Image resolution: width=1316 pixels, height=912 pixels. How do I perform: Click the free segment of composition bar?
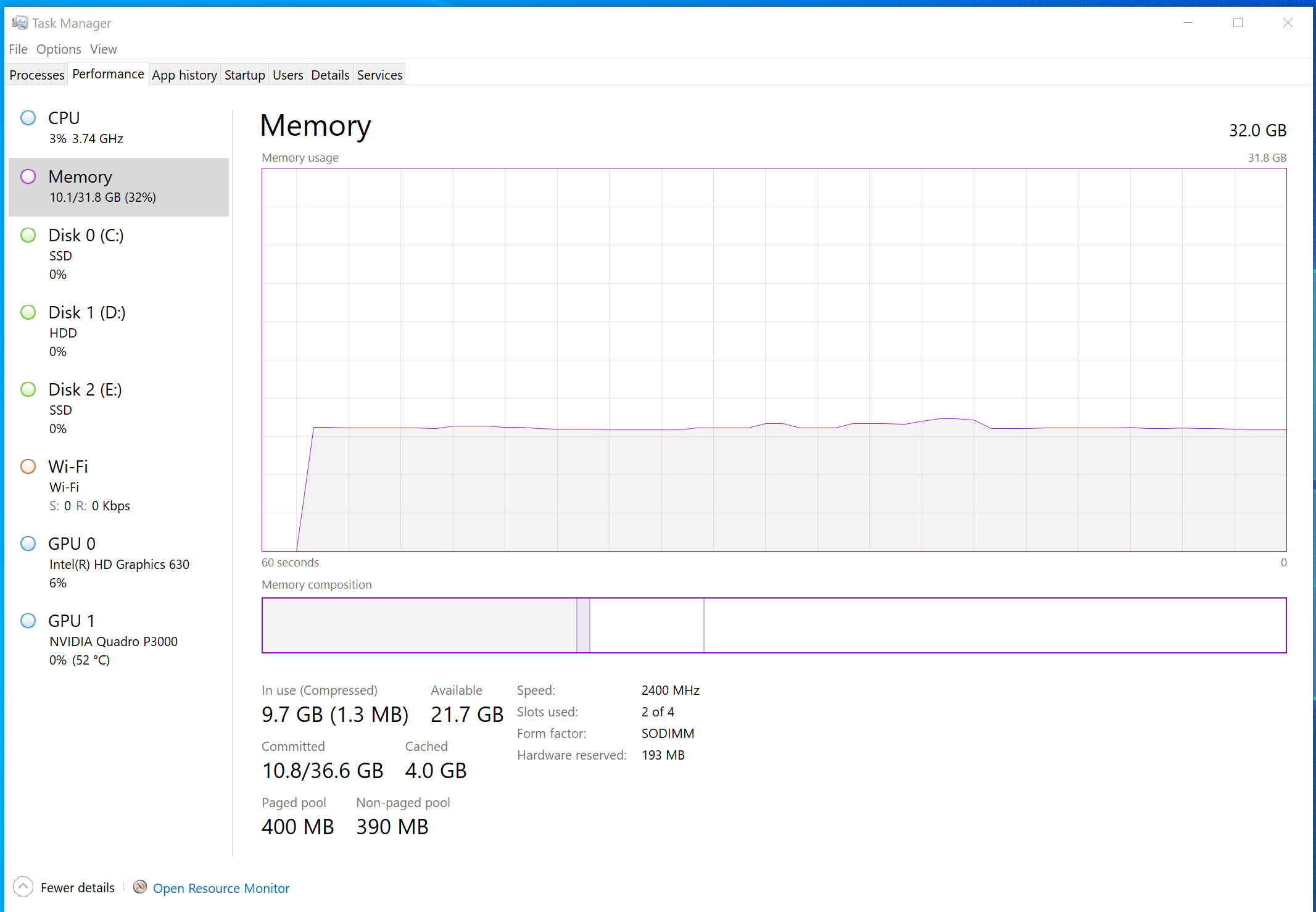click(x=995, y=625)
